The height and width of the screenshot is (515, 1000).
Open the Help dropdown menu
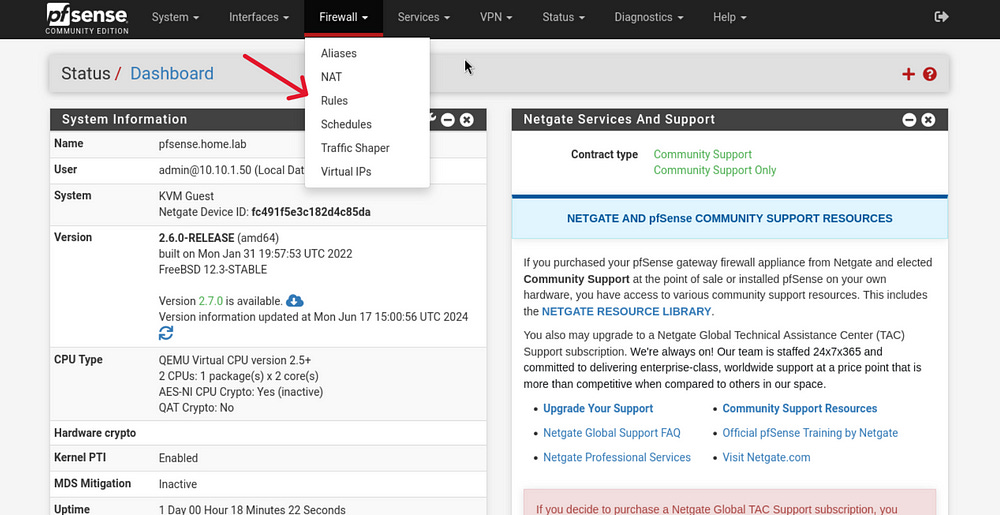click(x=730, y=17)
